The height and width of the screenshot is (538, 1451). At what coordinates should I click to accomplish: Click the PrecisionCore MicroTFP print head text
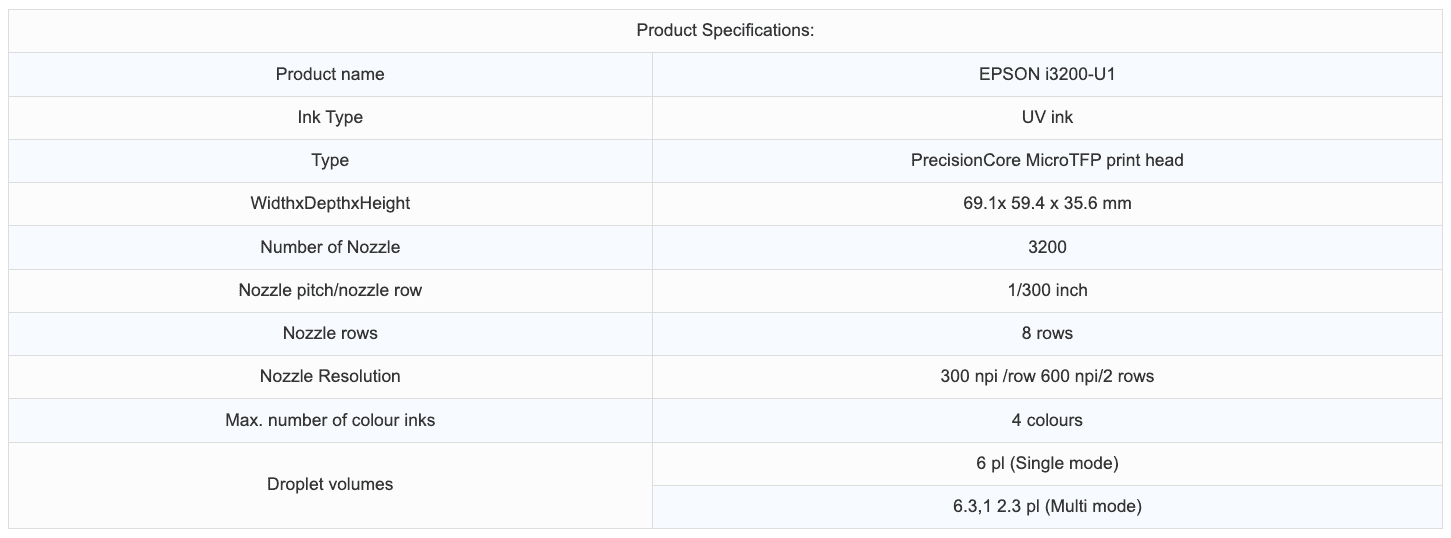[1047, 160]
